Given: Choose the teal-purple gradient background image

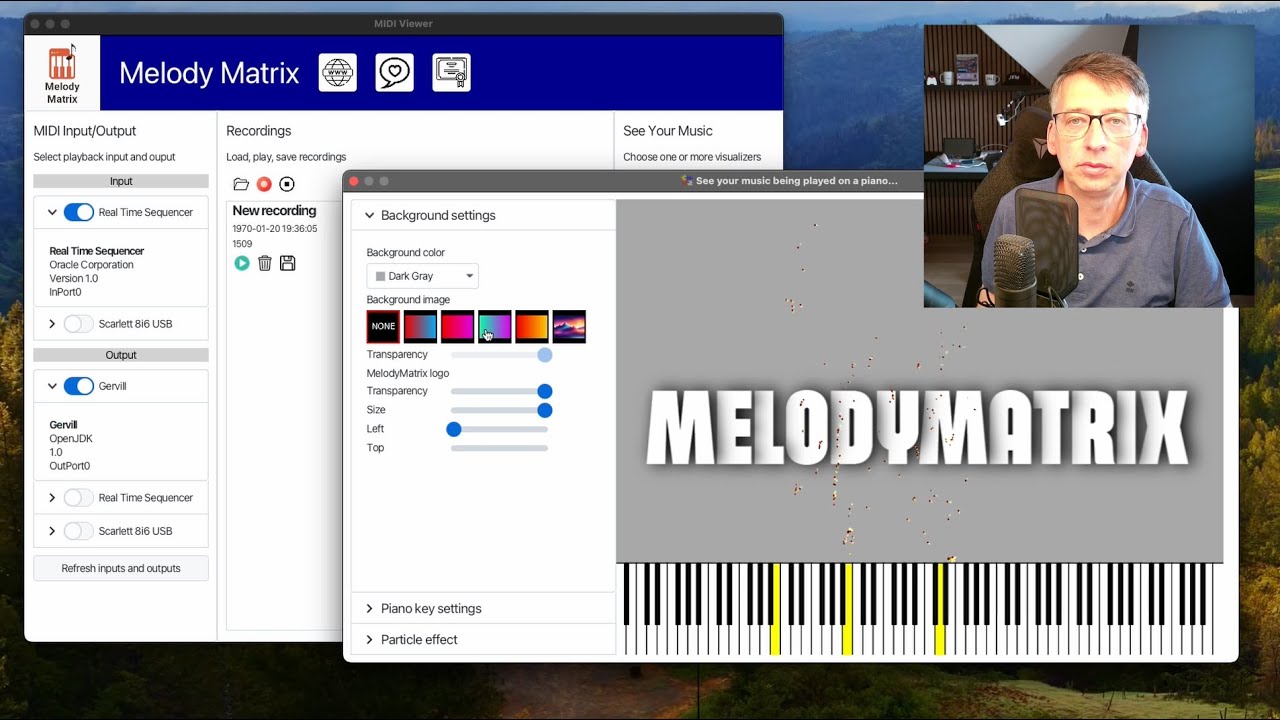Looking at the screenshot, I should (495, 326).
